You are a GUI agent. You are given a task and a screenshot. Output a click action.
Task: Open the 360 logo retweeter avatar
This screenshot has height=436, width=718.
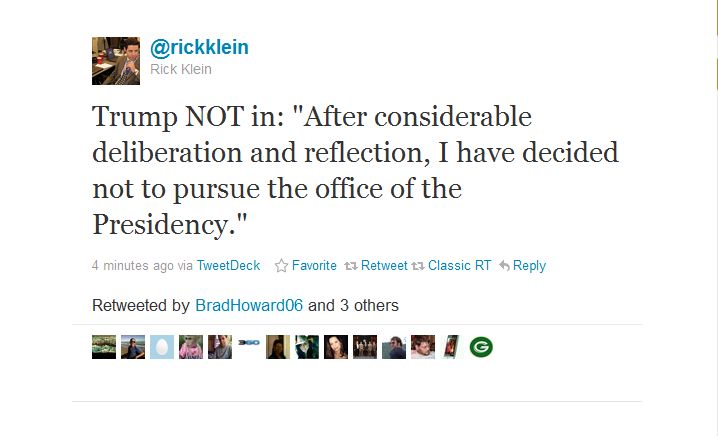pos(249,343)
